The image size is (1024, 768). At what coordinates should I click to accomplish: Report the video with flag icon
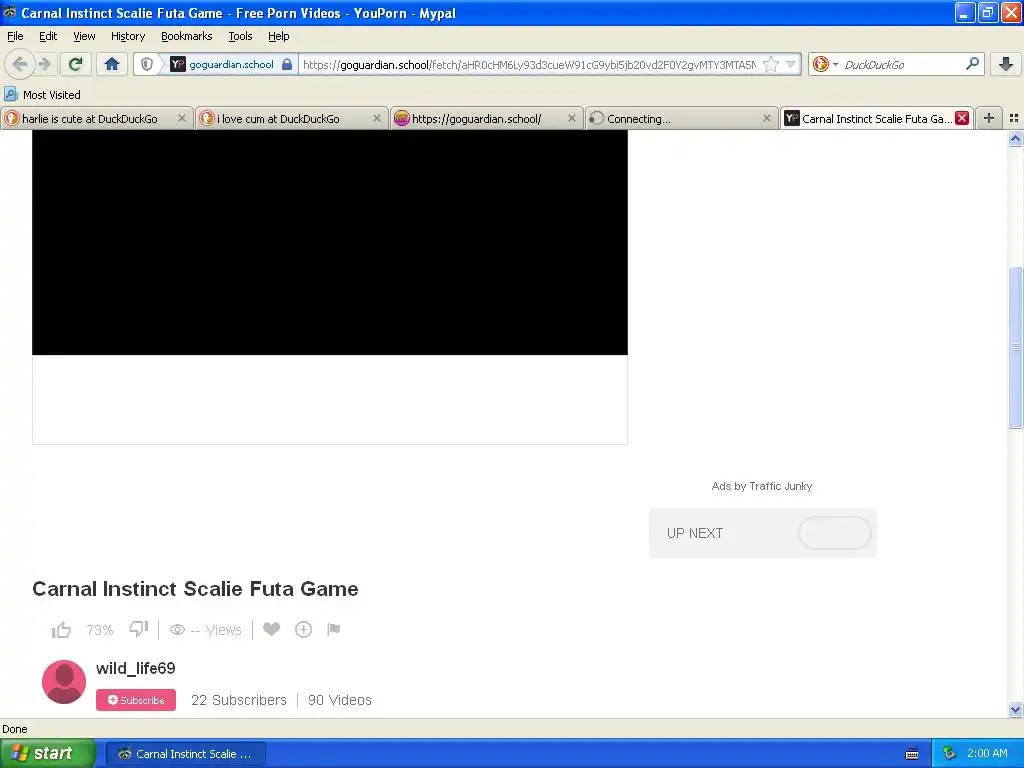[x=334, y=629]
